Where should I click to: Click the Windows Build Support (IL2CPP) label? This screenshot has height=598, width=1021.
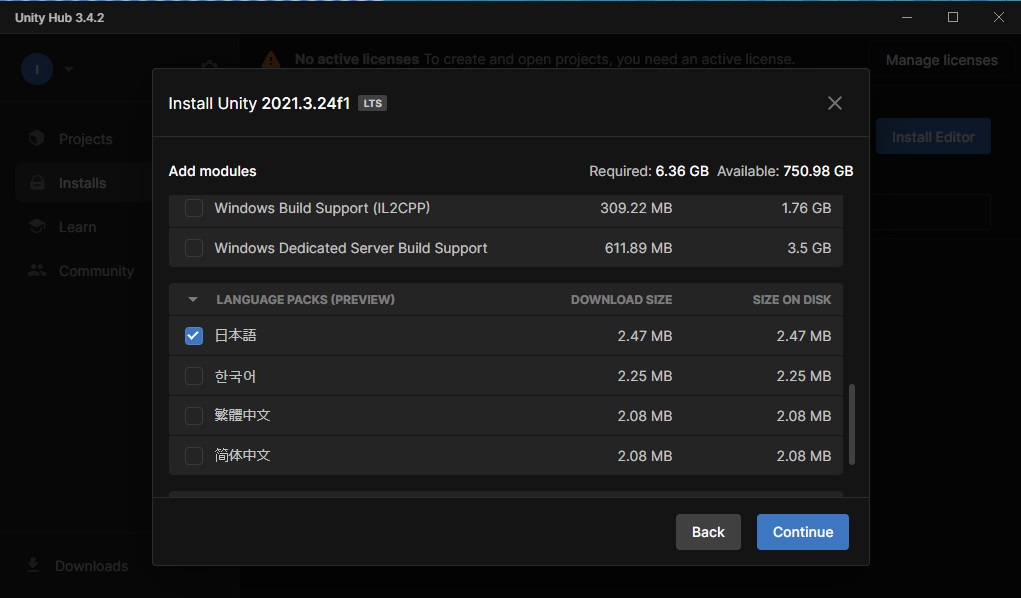tap(322, 208)
